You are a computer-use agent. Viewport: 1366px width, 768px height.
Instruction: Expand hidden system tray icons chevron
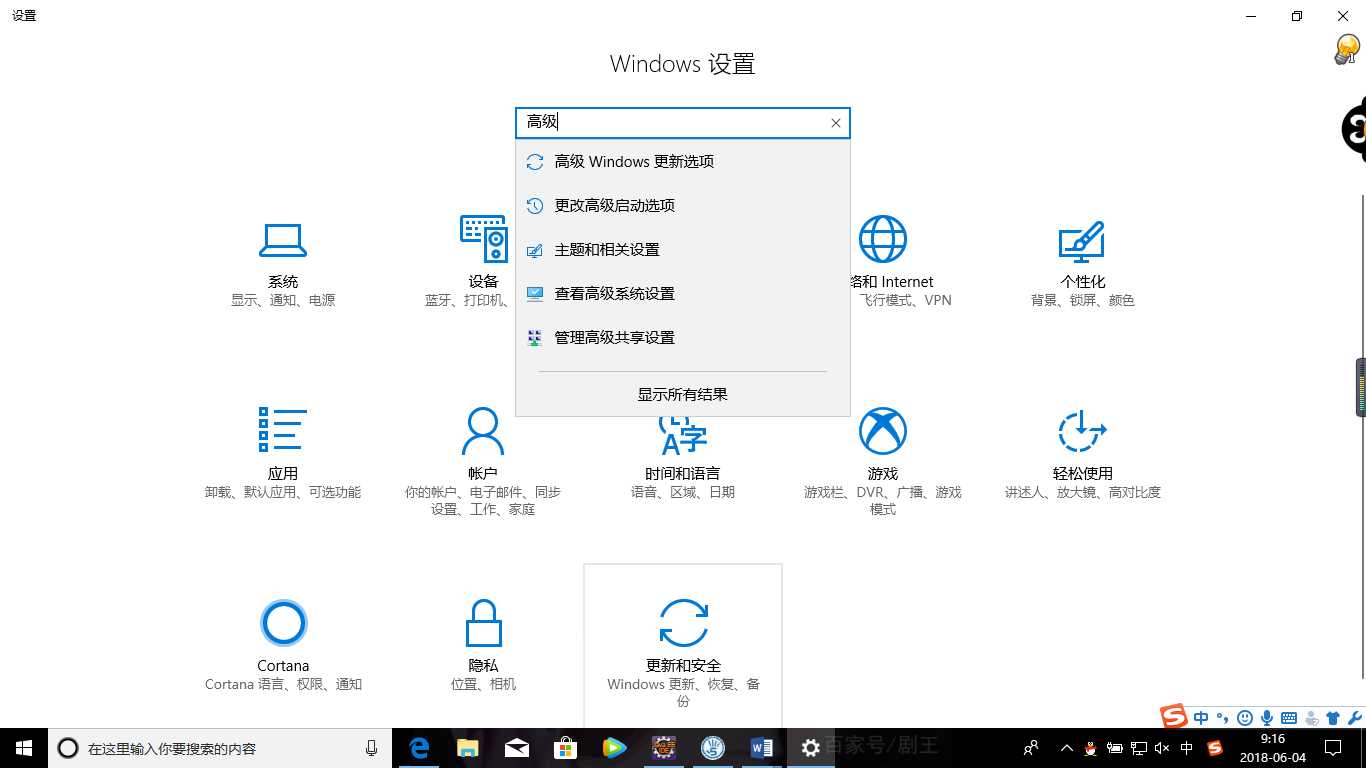(x=1067, y=748)
